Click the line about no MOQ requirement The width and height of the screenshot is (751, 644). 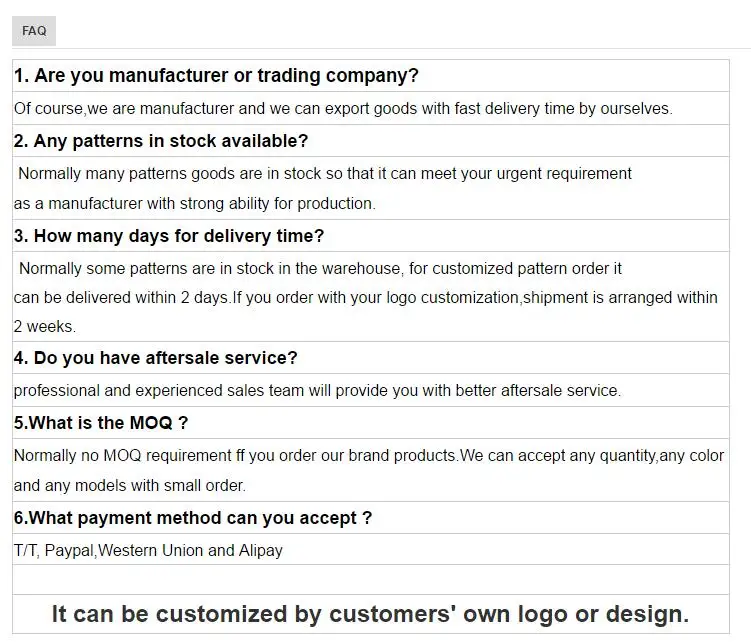tap(369, 455)
